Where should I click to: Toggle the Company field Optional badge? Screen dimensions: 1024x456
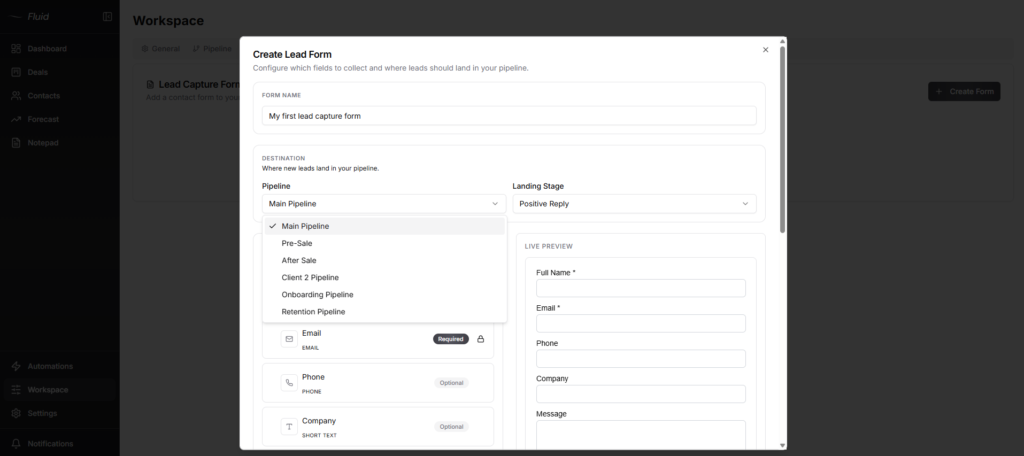(x=451, y=427)
